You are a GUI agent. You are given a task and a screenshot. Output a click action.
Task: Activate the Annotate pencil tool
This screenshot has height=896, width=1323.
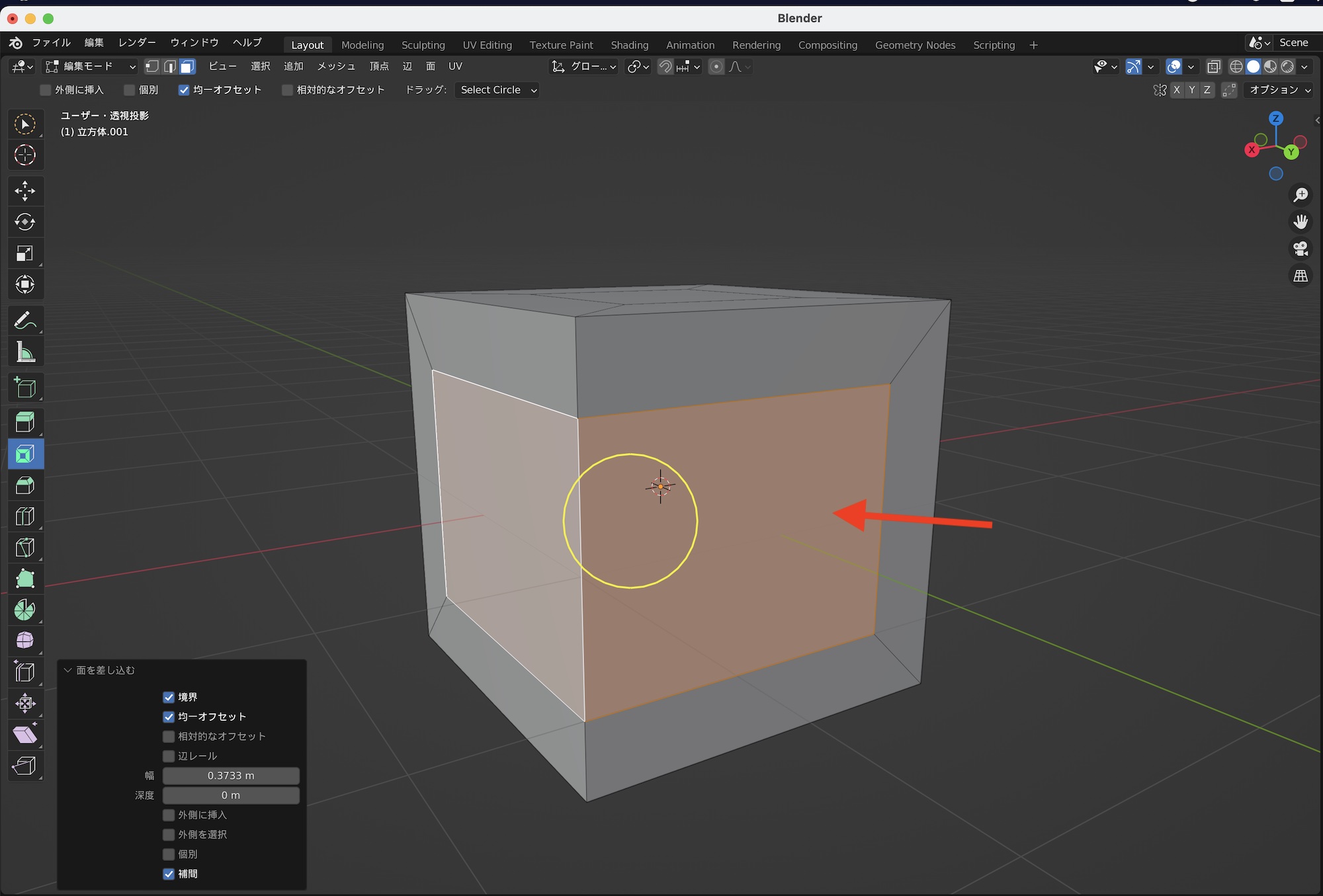[25, 321]
